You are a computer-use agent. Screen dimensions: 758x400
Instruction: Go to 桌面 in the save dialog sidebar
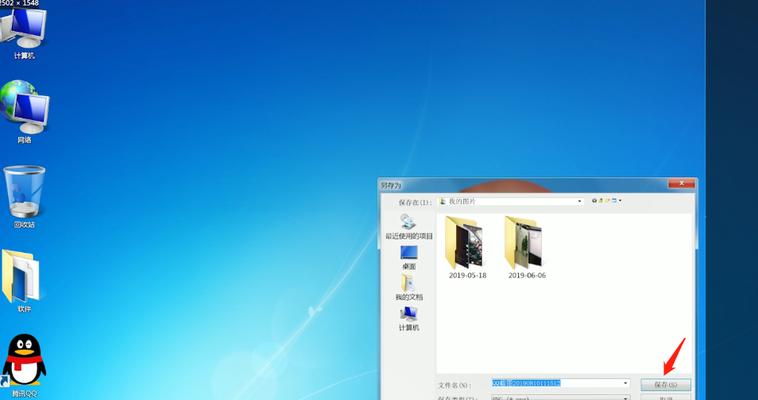[409, 258]
